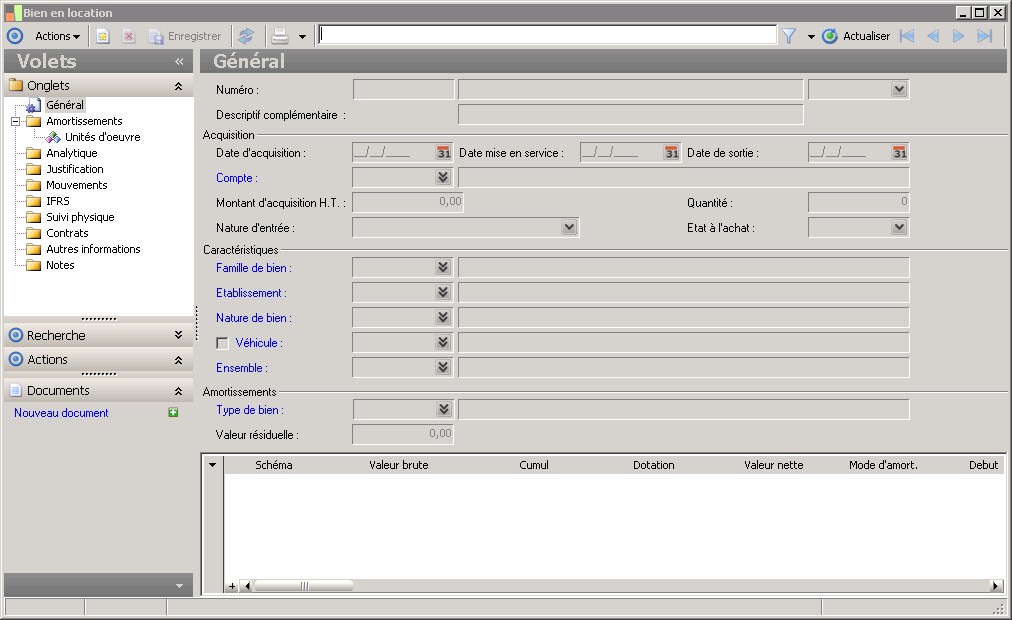This screenshot has width=1012, height=620.
Task: Open the Nature d'entrée dropdown
Action: [x=568, y=228]
